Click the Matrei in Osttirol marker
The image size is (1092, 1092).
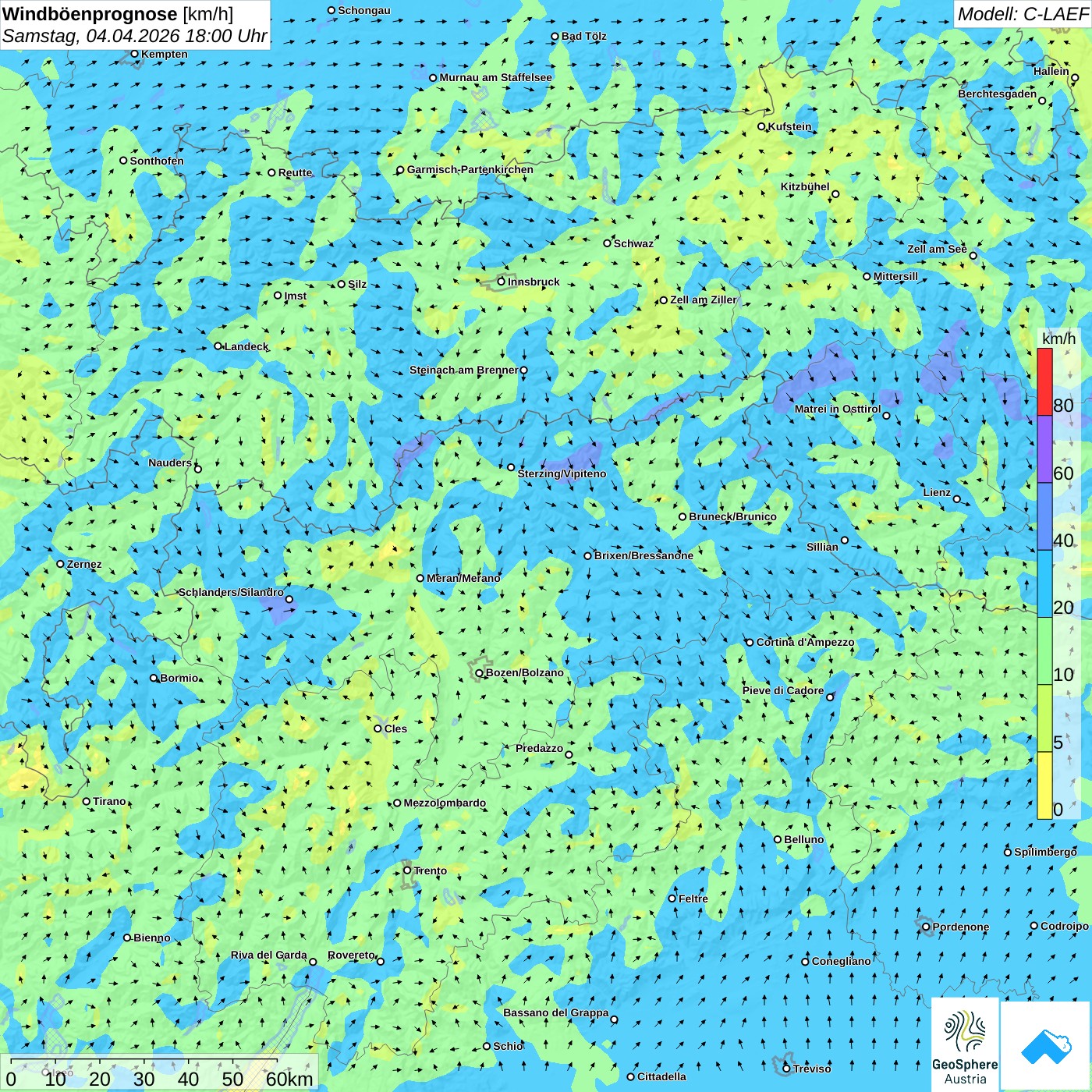[x=886, y=416]
